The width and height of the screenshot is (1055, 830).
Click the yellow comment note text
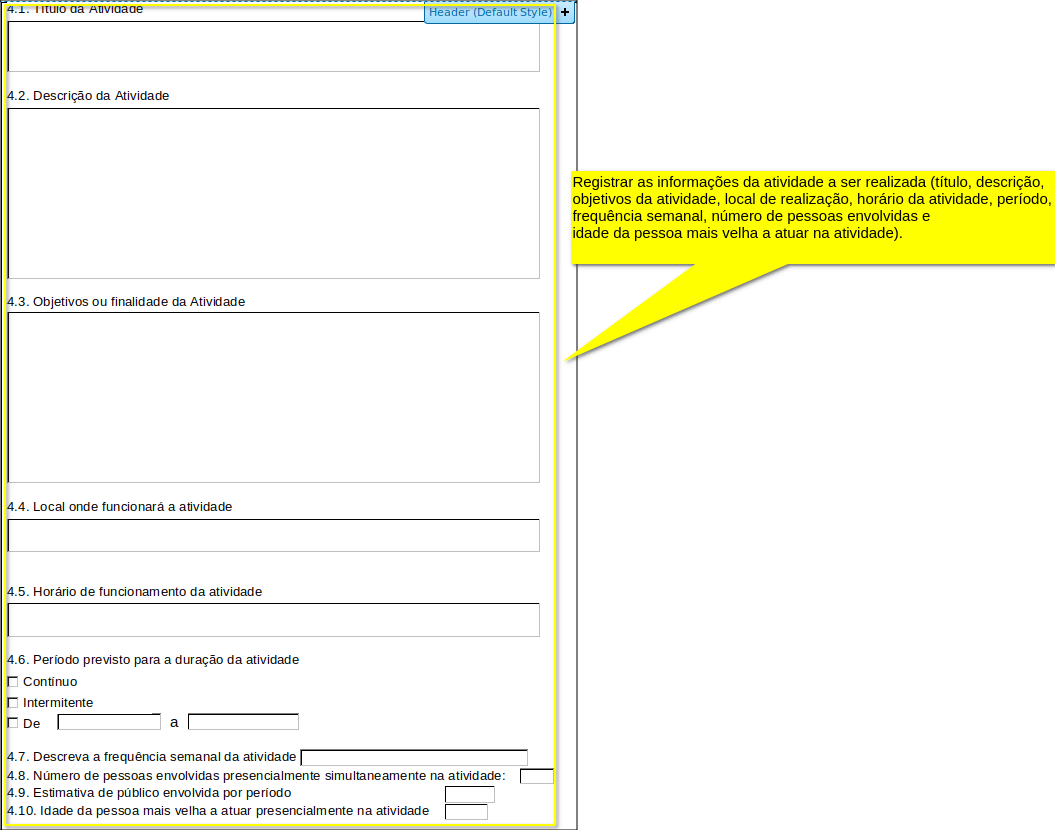pyautogui.click(x=811, y=208)
